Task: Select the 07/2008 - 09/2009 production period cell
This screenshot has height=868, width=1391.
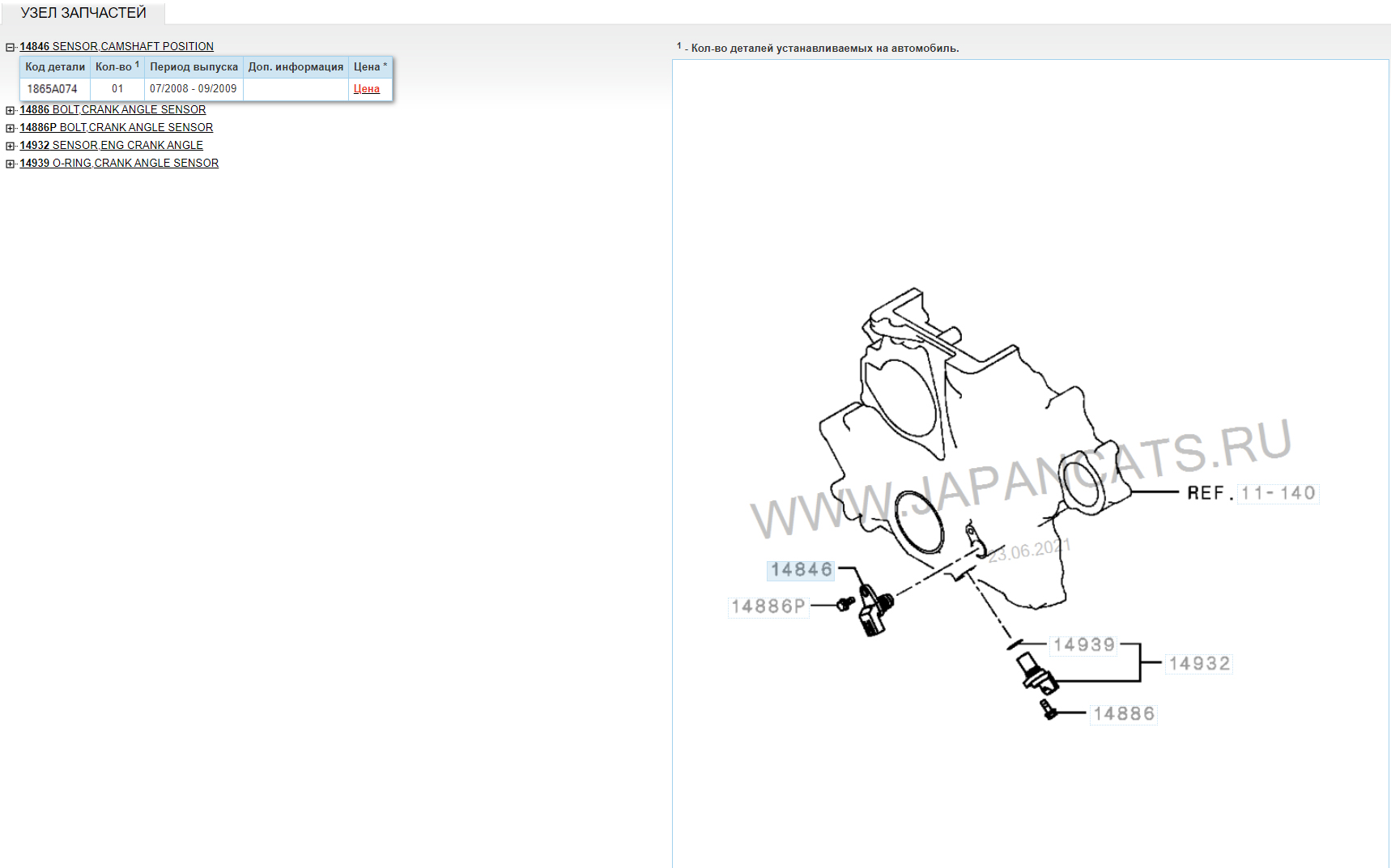Action: click(x=194, y=89)
